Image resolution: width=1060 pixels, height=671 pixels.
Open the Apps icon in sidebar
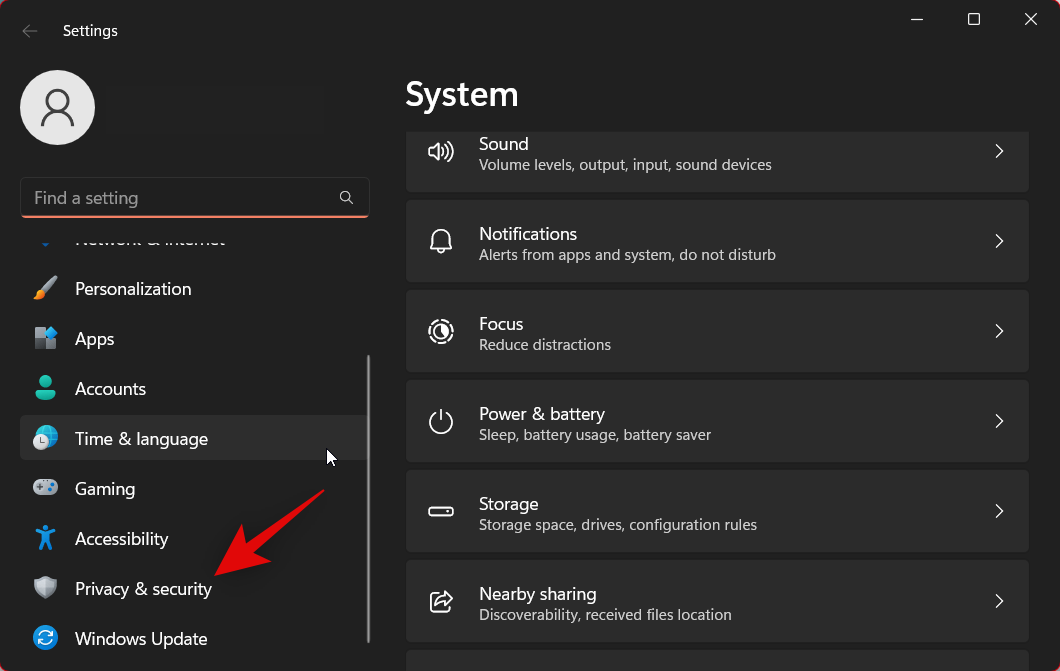pyautogui.click(x=46, y=339)
